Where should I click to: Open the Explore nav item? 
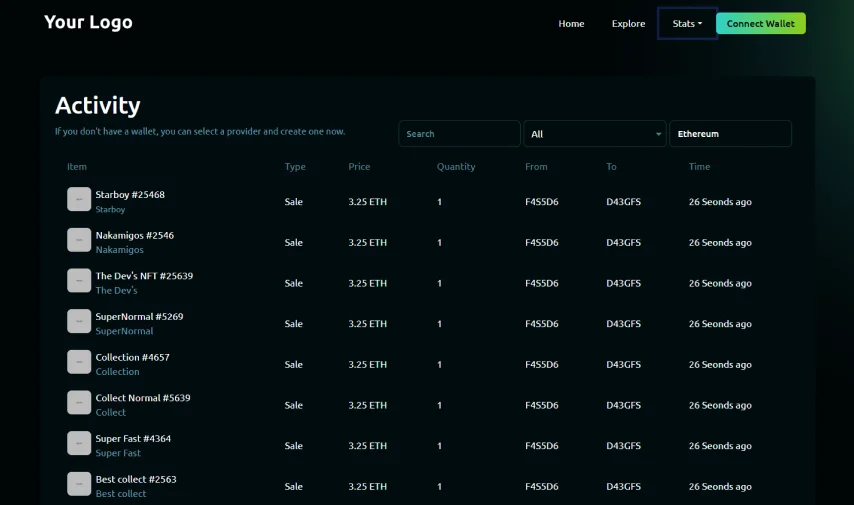point(628,23)
